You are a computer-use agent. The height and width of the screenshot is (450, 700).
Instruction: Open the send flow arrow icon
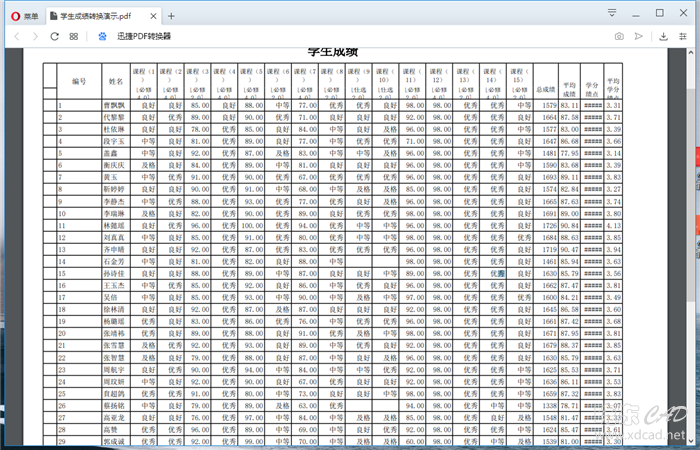pos(639,36)
